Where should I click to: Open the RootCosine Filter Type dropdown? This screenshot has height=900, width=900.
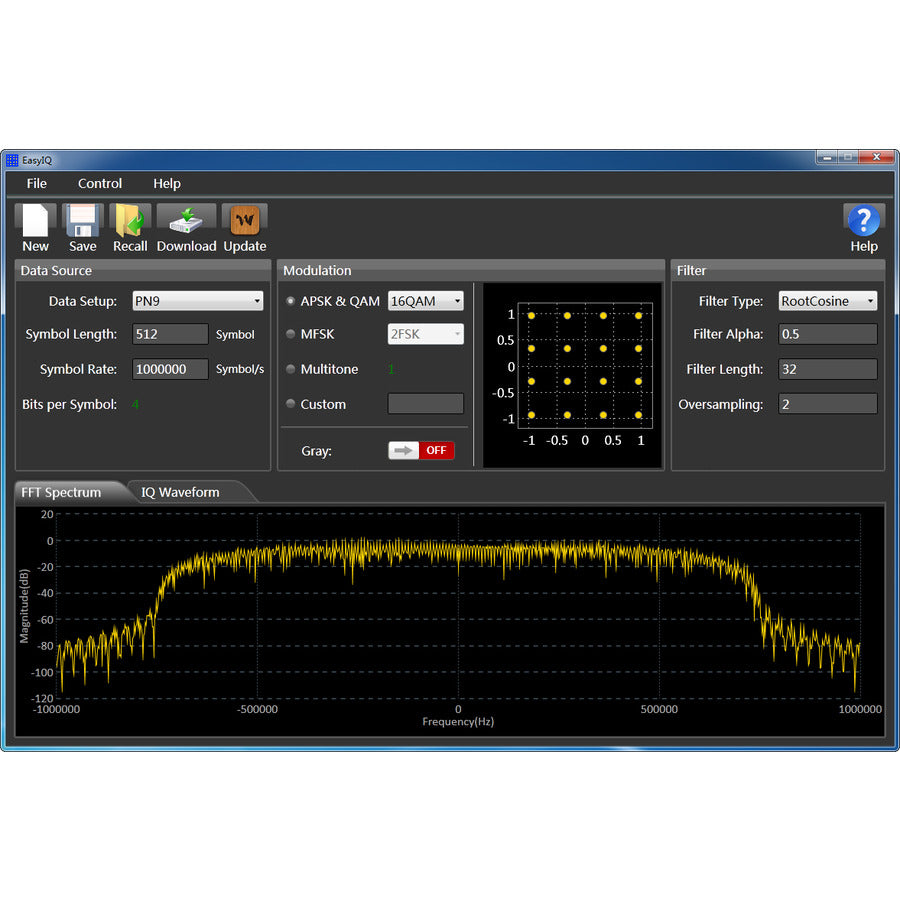(x=828, y=300)
